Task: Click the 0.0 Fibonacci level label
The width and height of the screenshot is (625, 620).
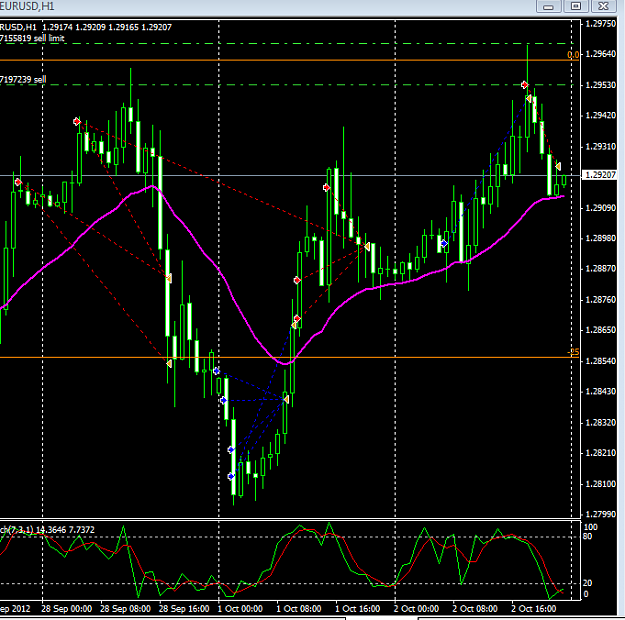Action: point(573,55)
